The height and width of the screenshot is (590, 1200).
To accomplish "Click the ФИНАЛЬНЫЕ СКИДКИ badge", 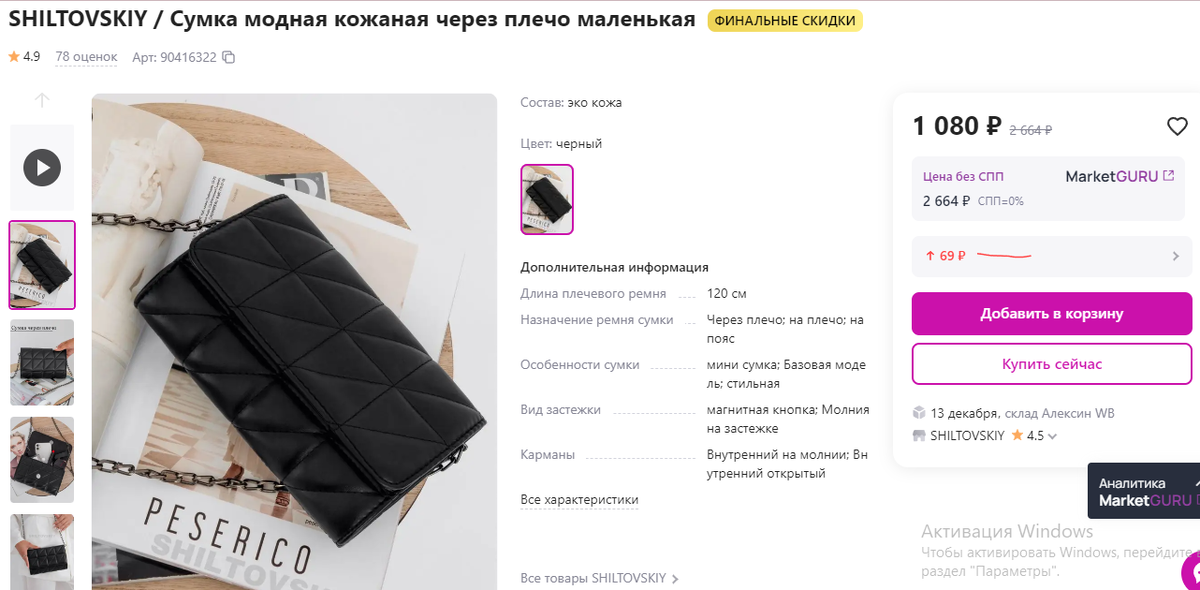I will (x=785, y=21).
